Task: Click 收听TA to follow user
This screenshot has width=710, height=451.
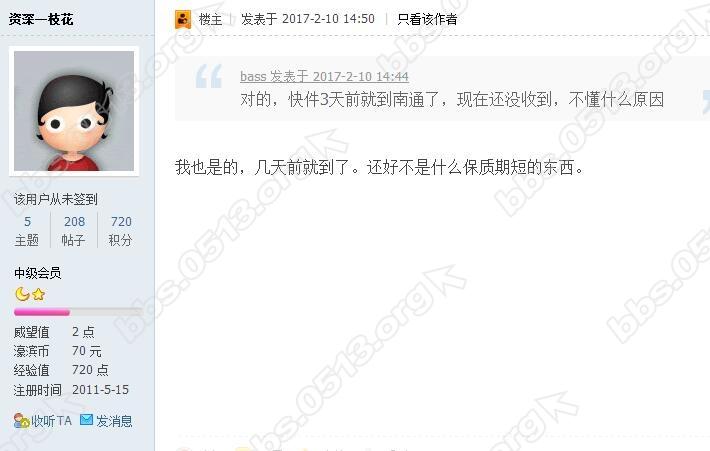Action: 51,421
